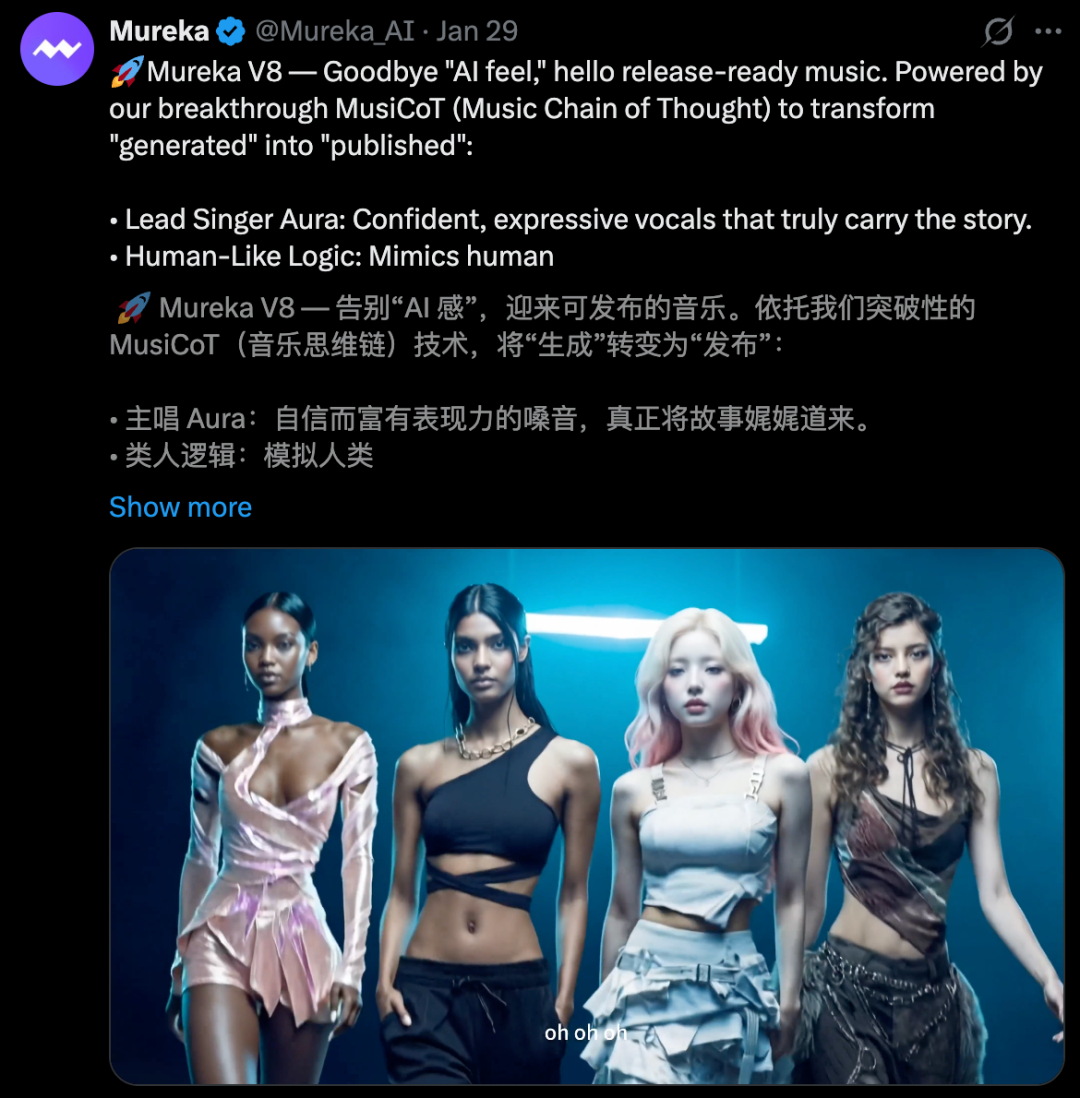Screen dimensions: 1080x1098
Task: Click the rocket emoji in the Chinese translation
Action: click(134, 308)
